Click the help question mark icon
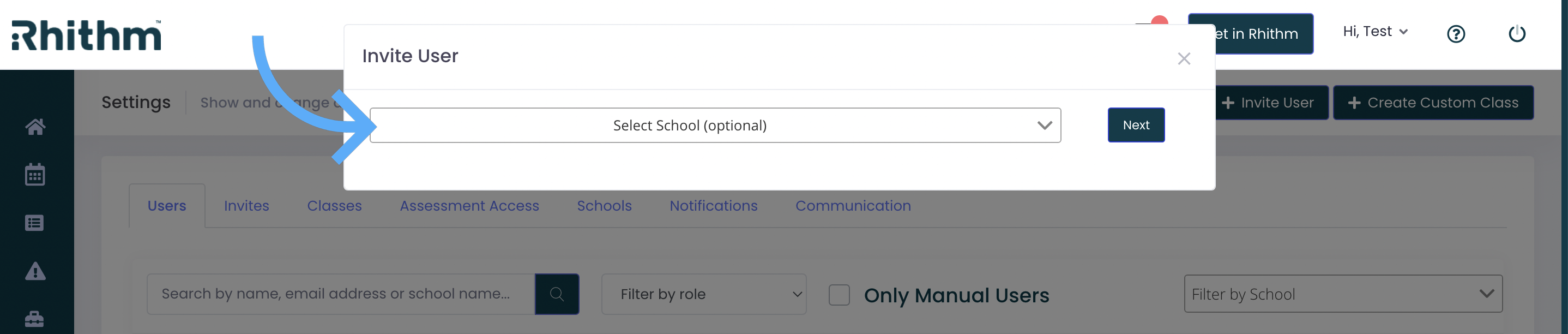Viewport: 1568px width, 334px height. 1455,33
